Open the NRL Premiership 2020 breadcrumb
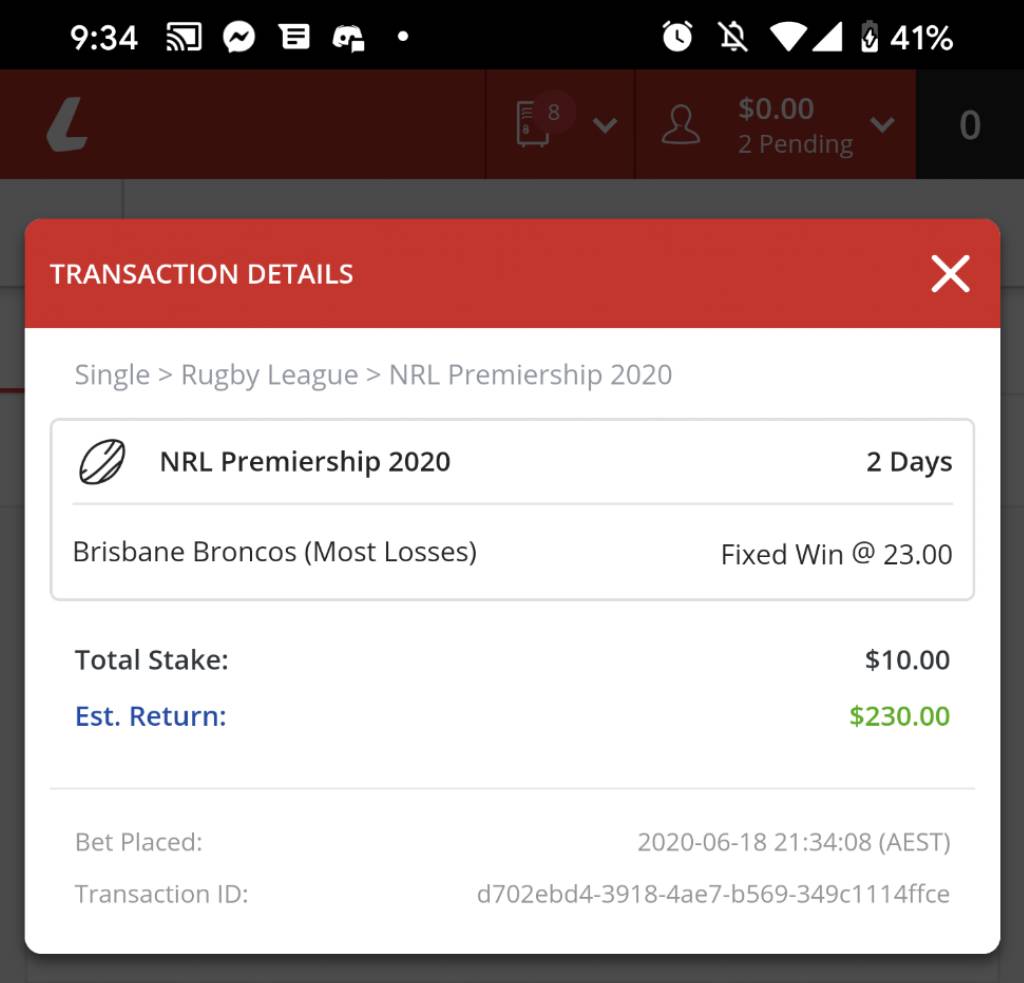This screenshot has height=983, width=1024. tap(530, 375)
